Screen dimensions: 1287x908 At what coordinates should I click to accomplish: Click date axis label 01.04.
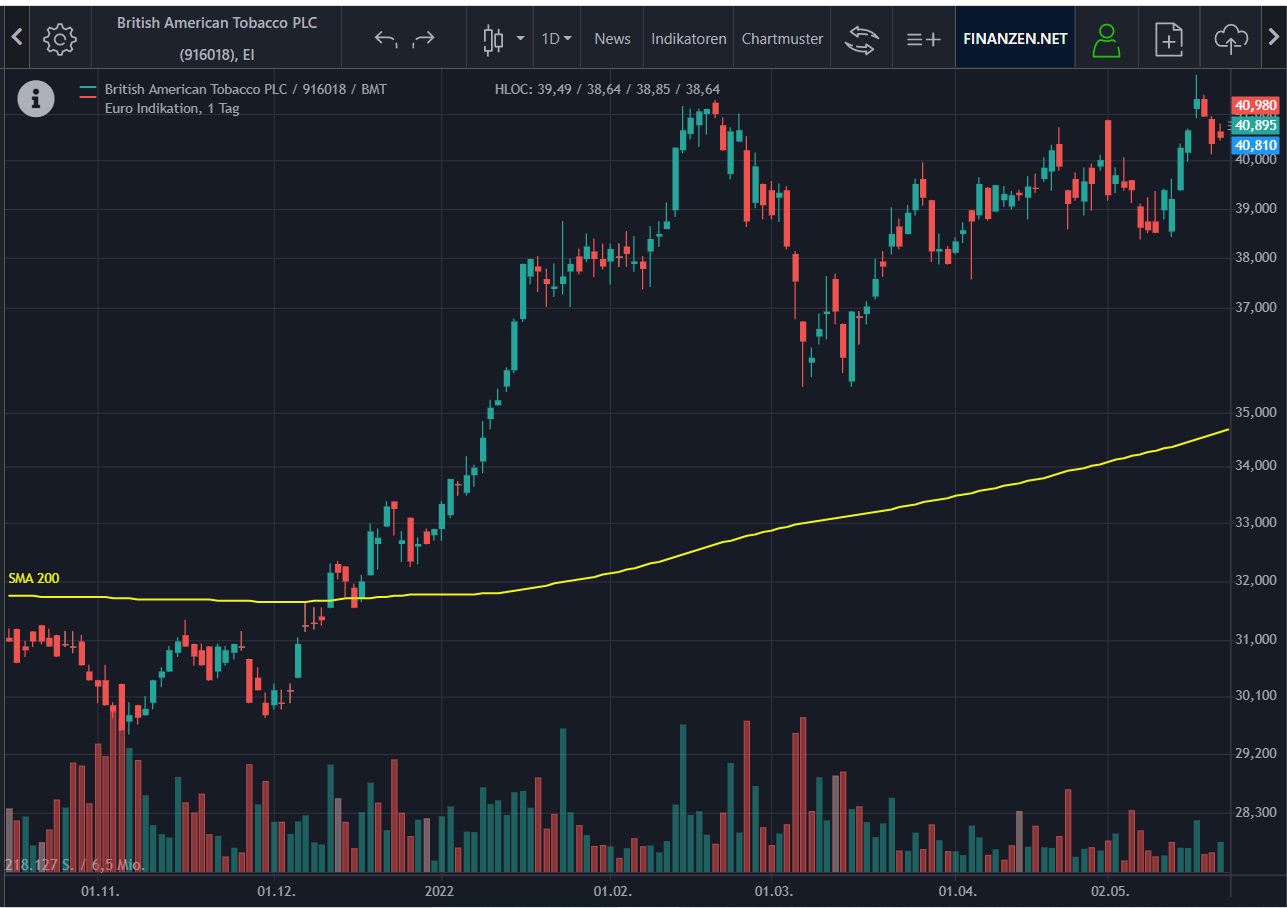tap(957, 891)
